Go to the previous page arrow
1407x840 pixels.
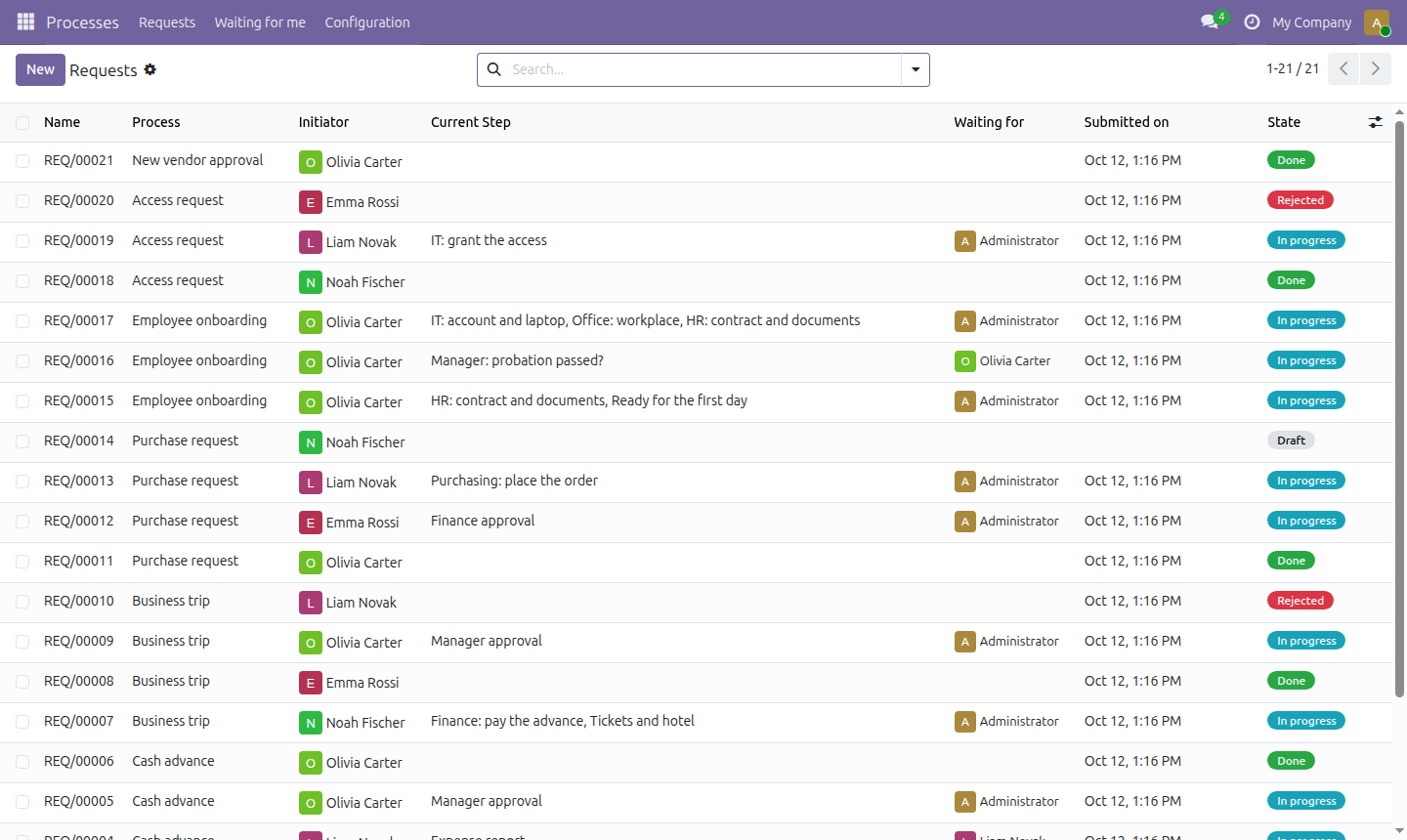click(1343, 68)
